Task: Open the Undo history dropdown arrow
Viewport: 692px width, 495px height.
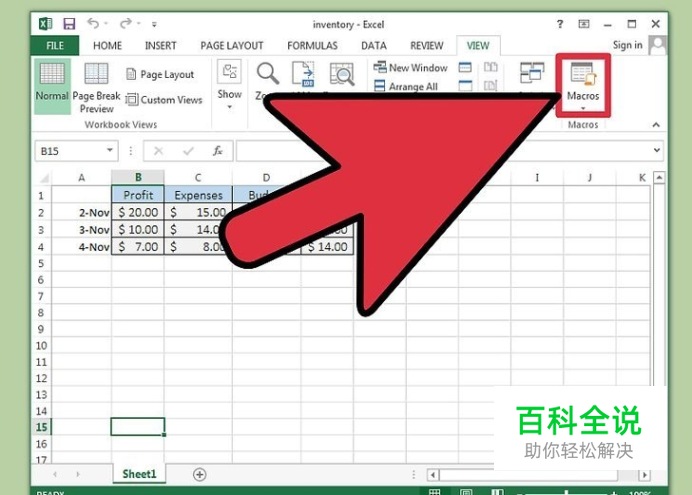Action: point(106,23)
